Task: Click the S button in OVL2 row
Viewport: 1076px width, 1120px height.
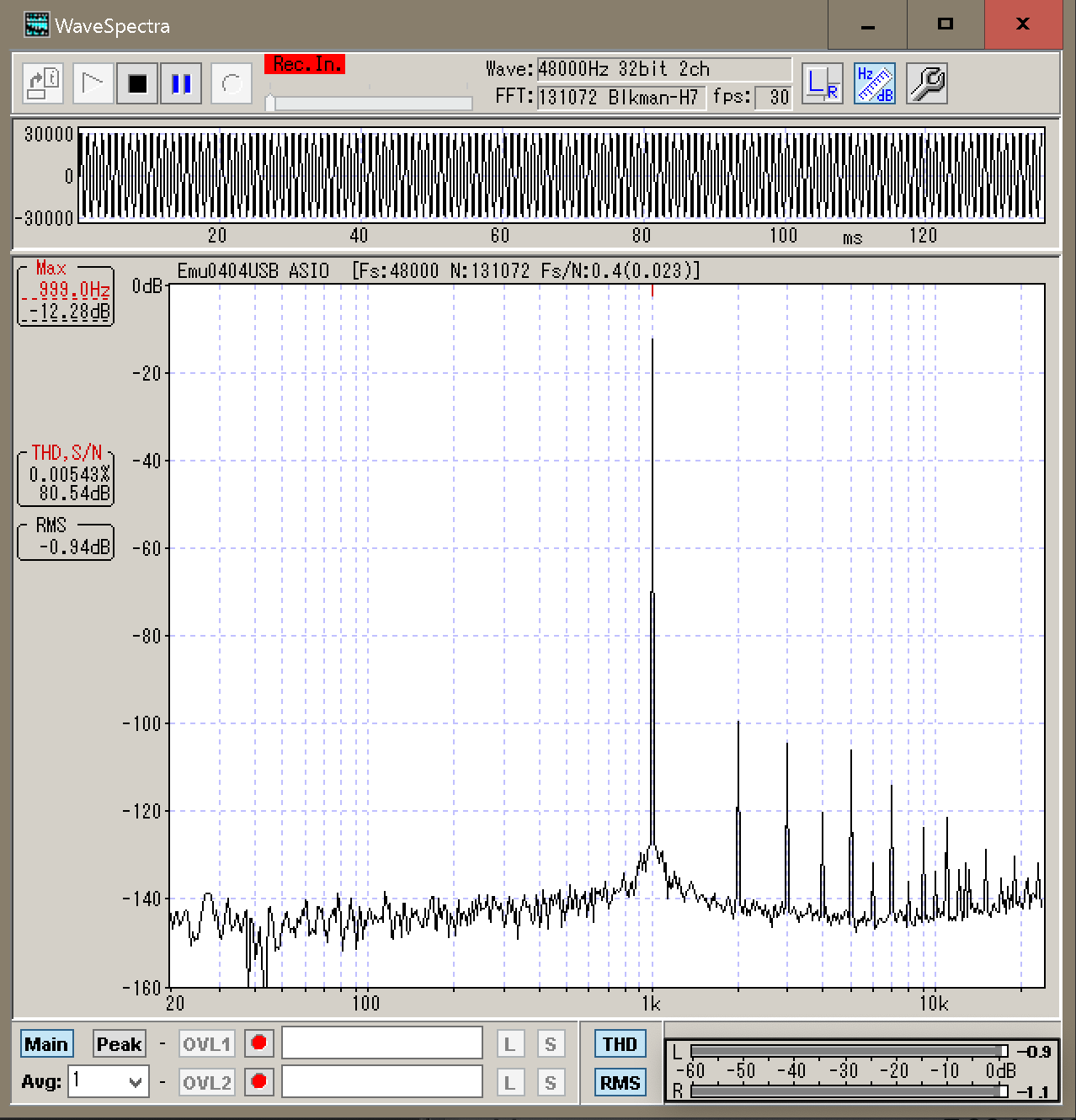Action: coord(551,1083)
